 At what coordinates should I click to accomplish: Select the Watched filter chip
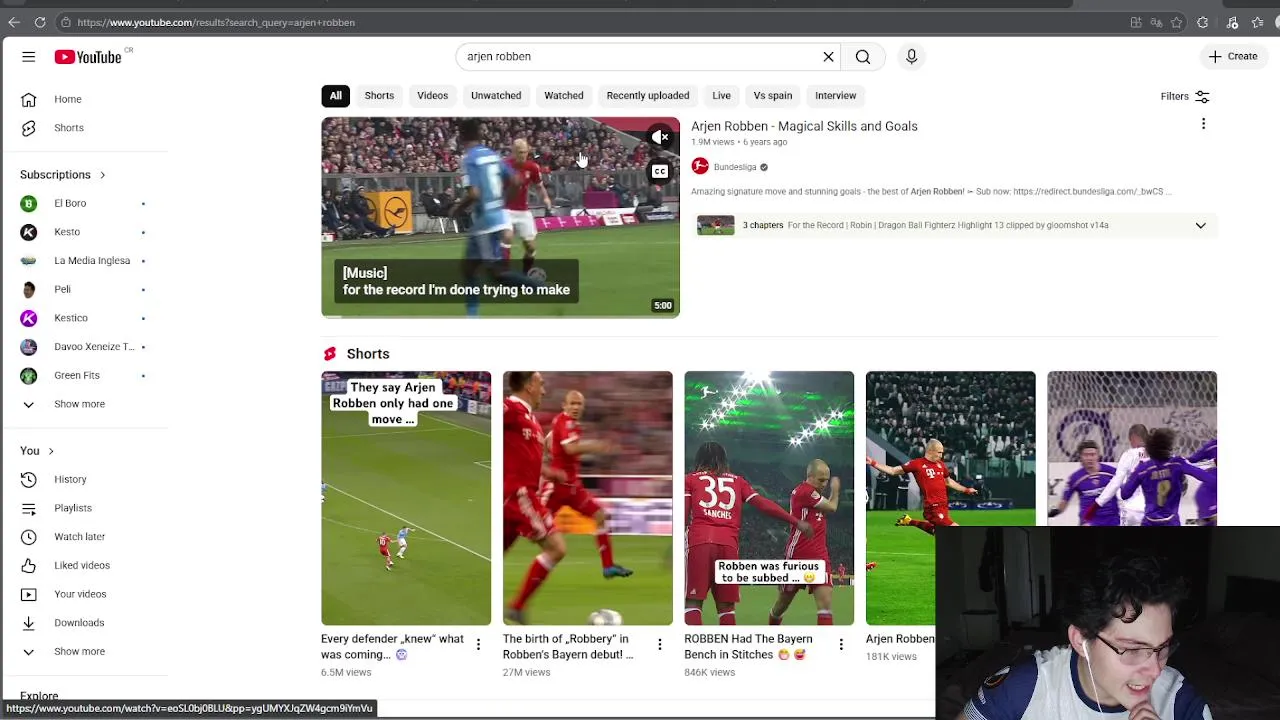click(x=564, y=96)
